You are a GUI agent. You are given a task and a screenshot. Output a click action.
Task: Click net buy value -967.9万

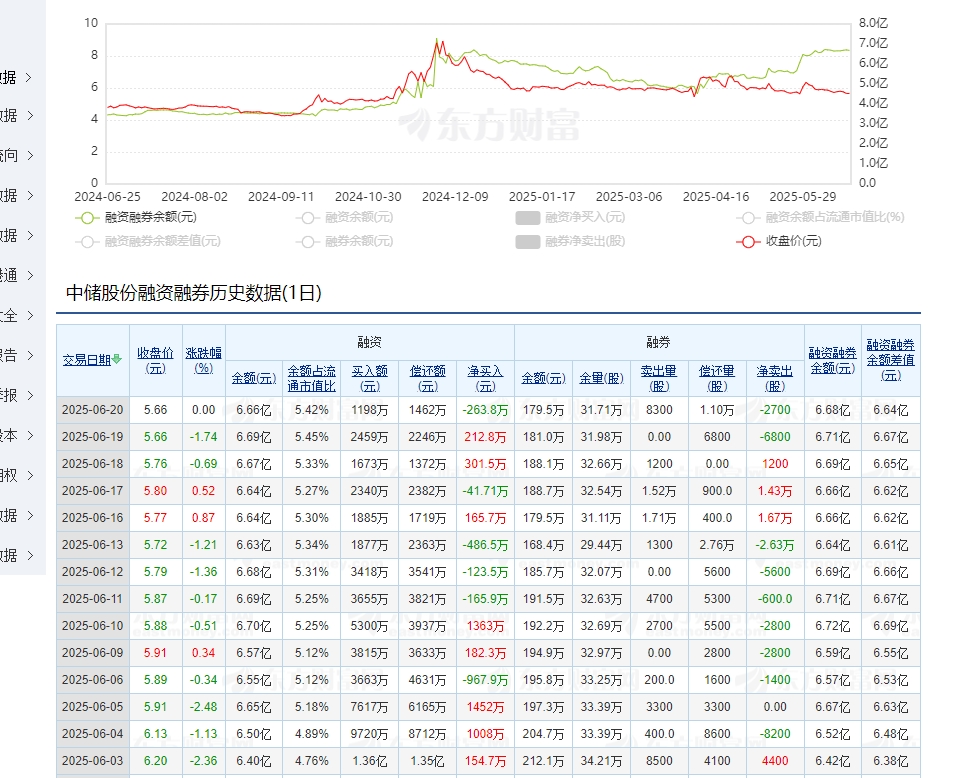tap(485, 680)
